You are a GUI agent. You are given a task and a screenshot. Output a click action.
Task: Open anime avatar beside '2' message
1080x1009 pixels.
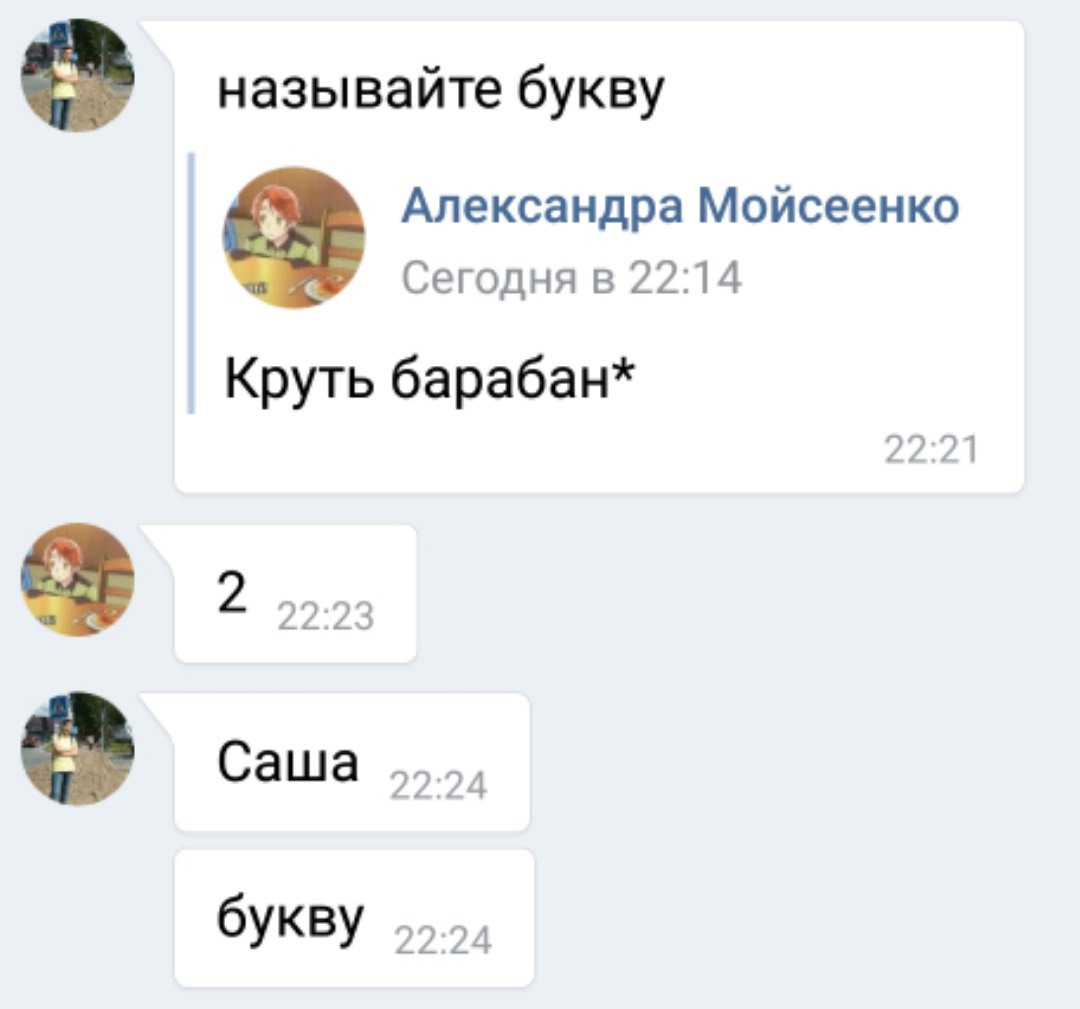coord(78,579)
